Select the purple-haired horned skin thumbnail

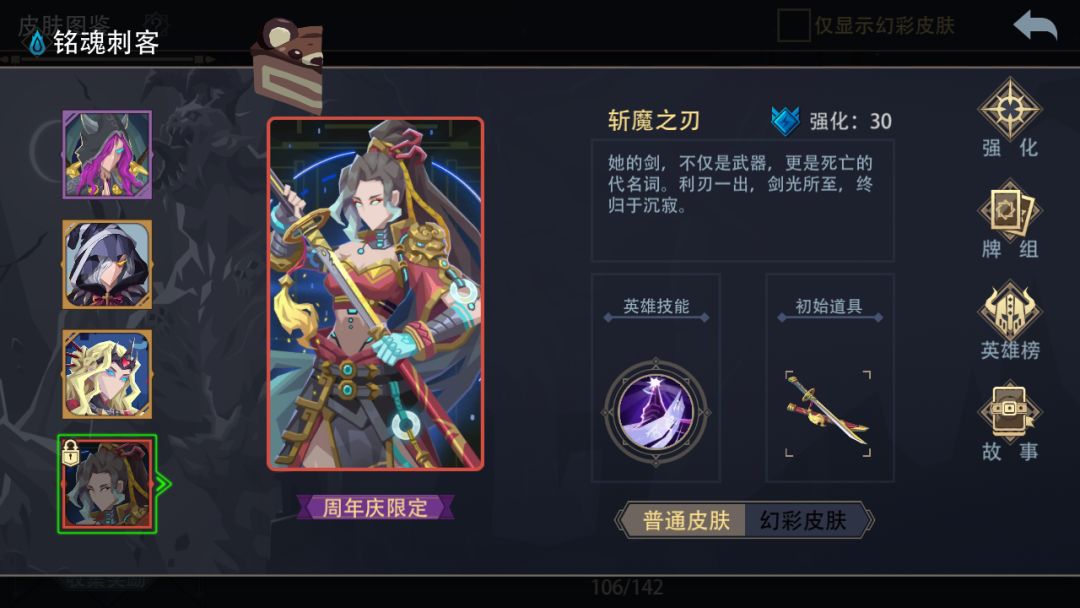[x=107, y=155]
